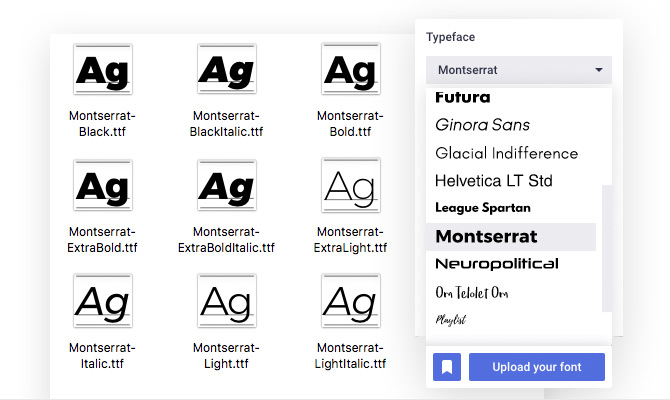Select the Montserrat-Italic.ttf file icon

click(x=103, y=301)
